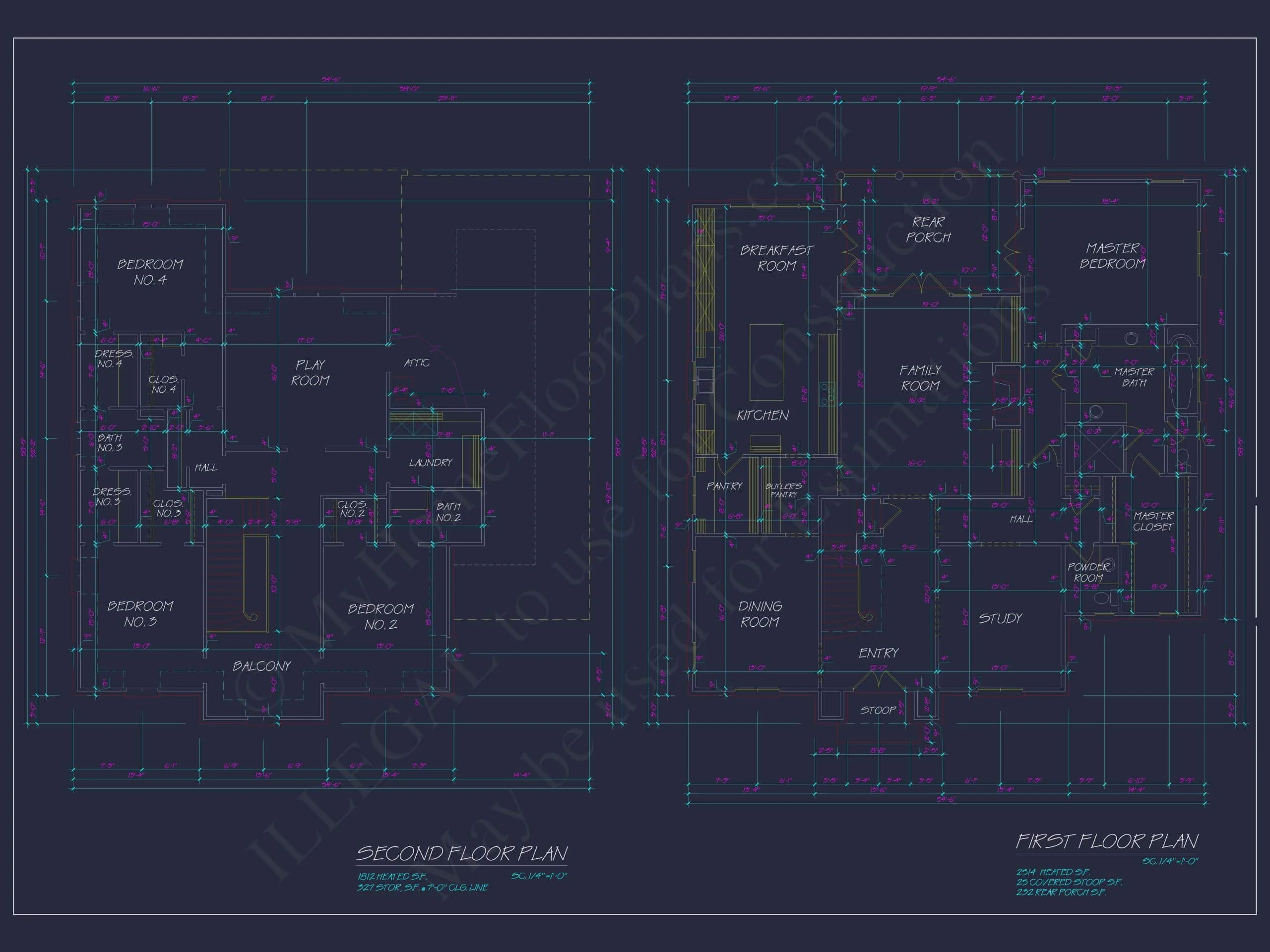Screen dimensions: 1270x952
Task: Select the Play Room label
Action: coord(310,373)
